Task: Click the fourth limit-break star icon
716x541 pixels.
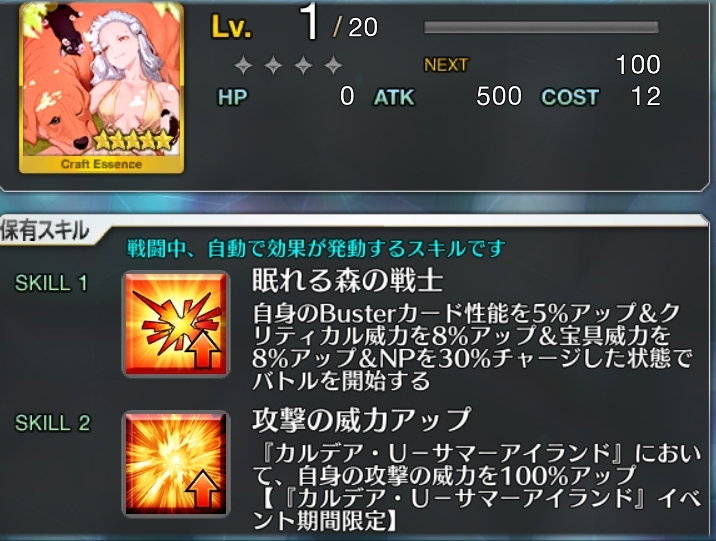Action: pos(333,66)
